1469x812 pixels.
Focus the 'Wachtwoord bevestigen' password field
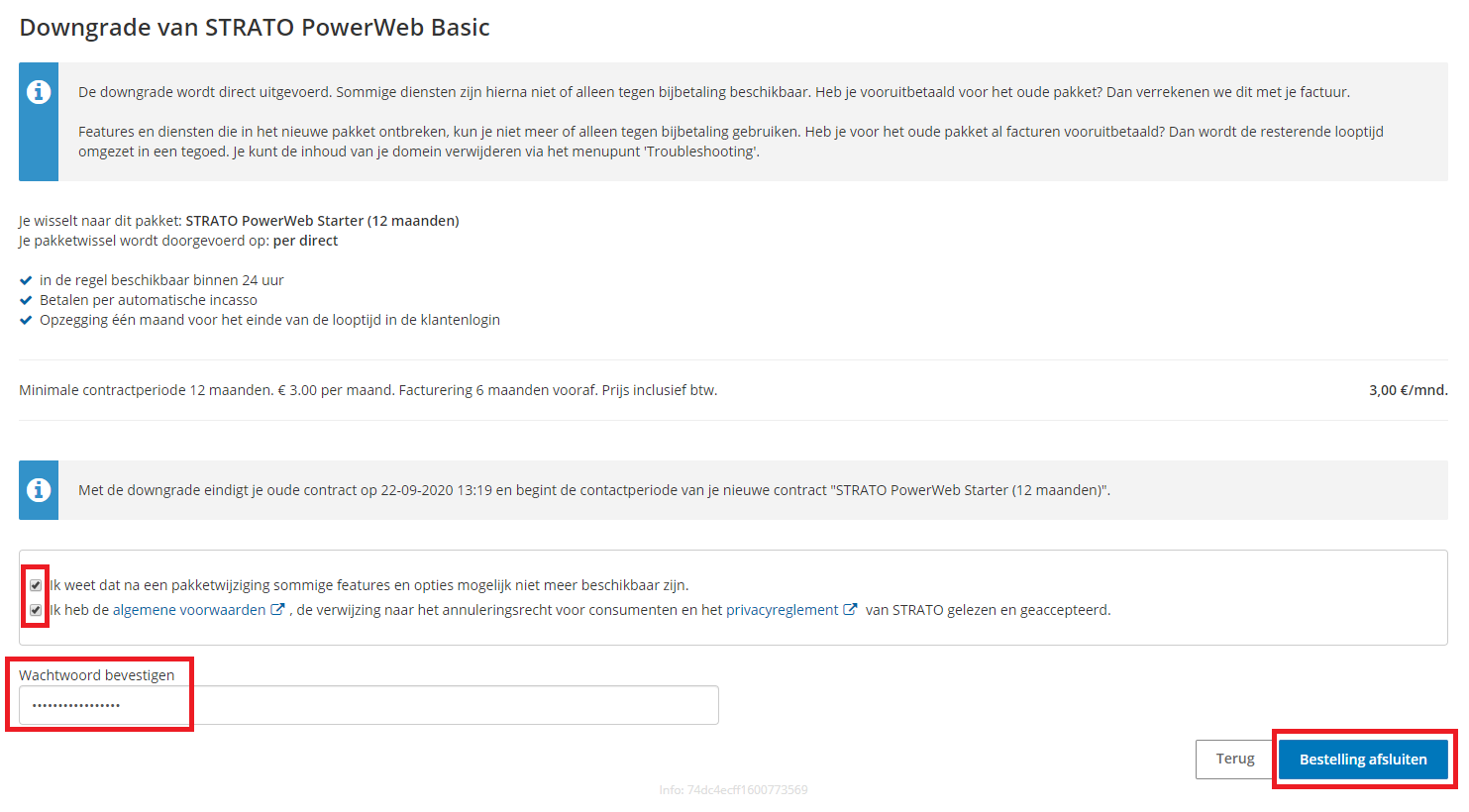[x=368, y=705]
